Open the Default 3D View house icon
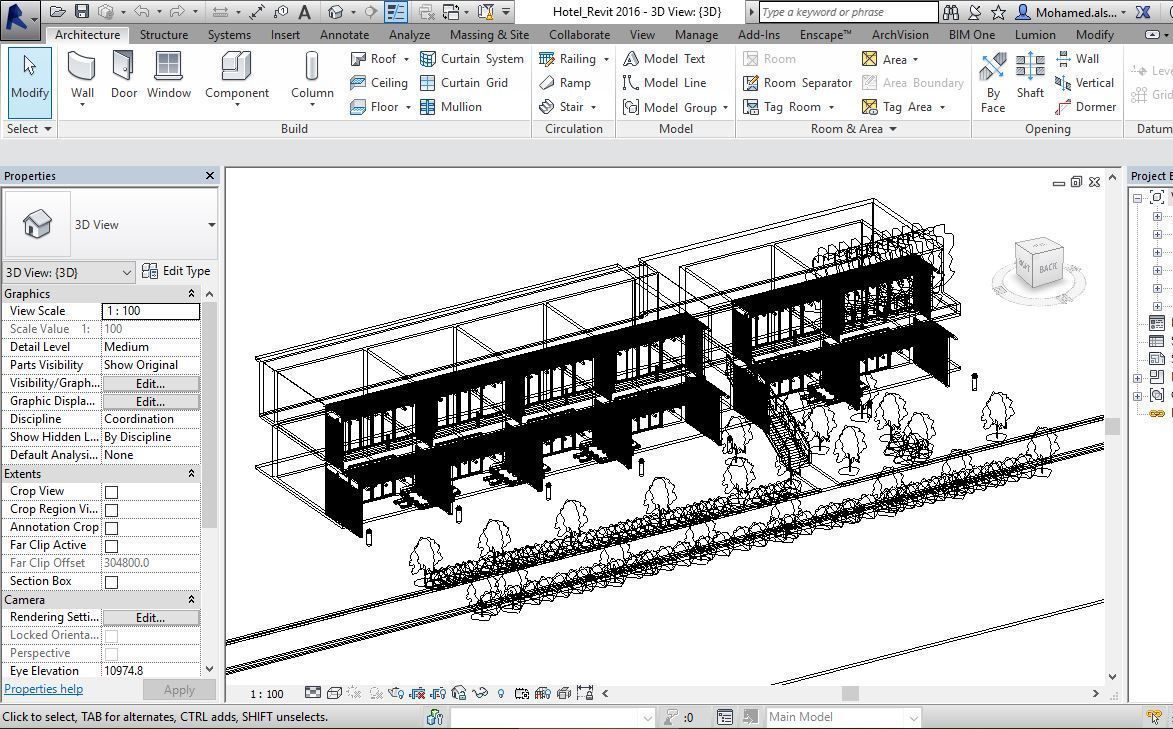This screenshot has height=729, width=1173. [336, 11]
